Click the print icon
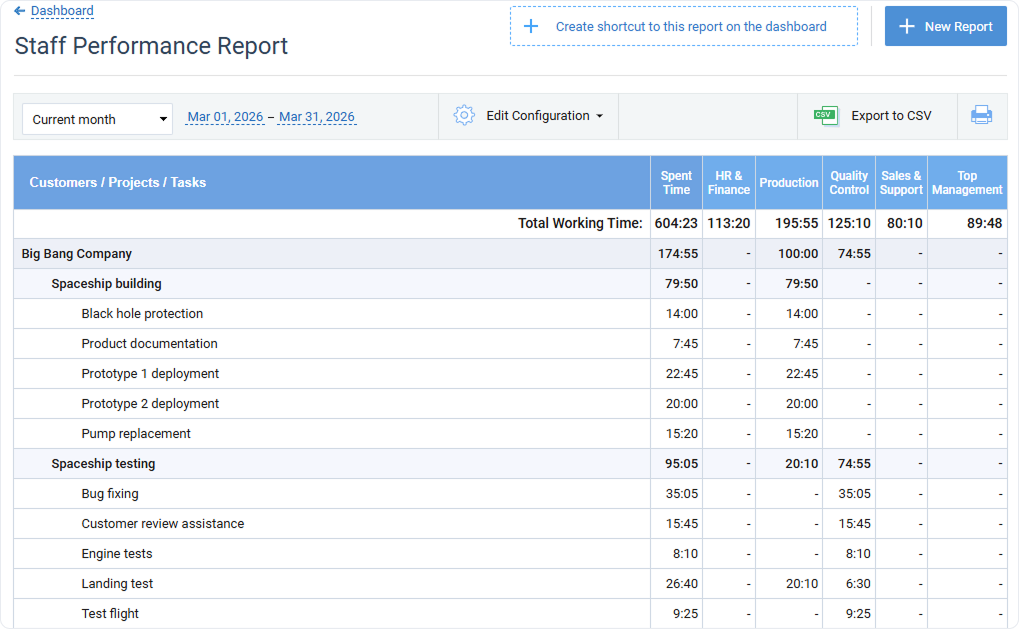This screenshot has width=1019, height=629. (x=981, y=115)
